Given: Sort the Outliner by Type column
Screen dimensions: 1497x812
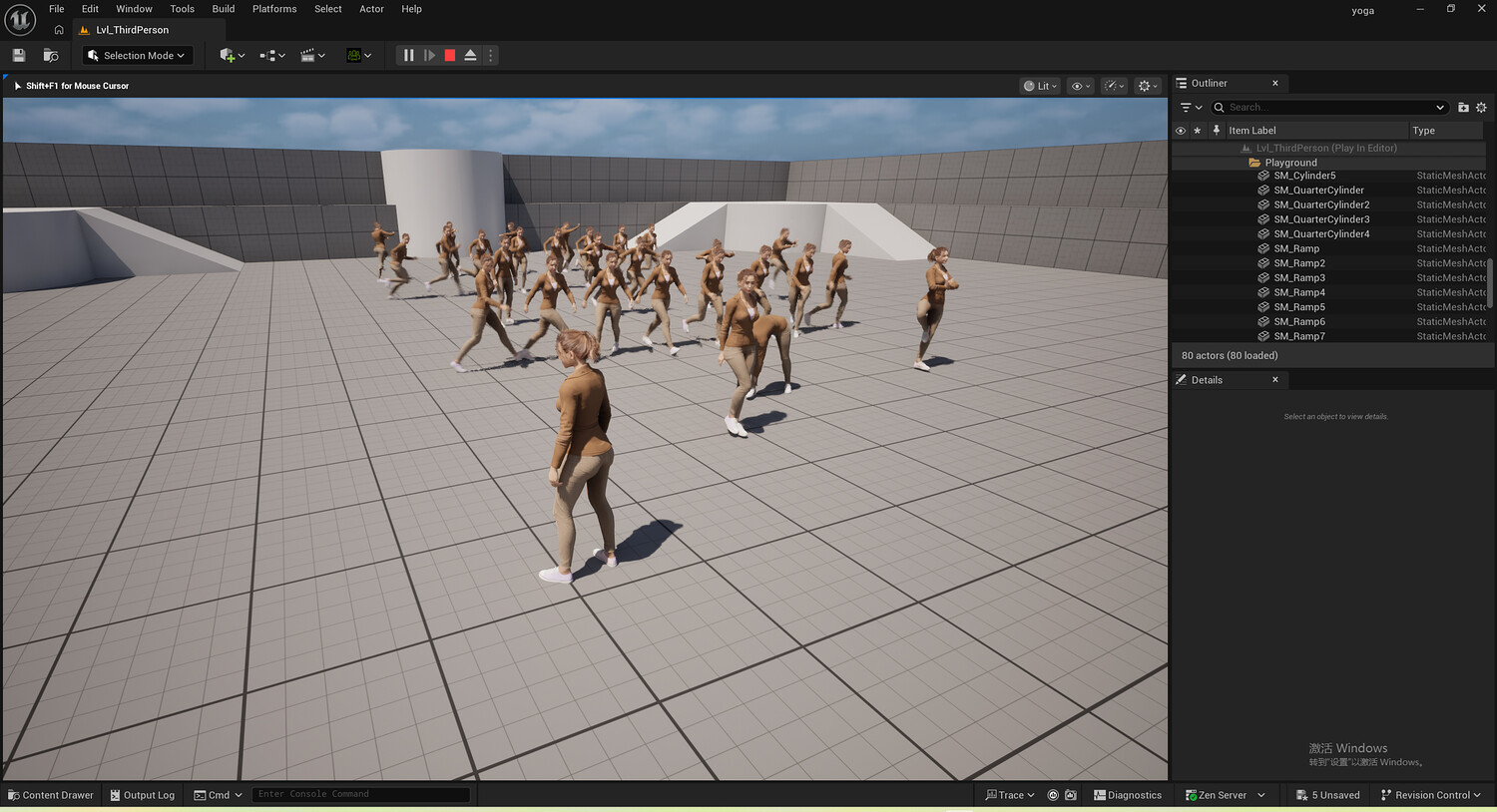Looking at the screenshot, I should click(x=1446, y=131).
